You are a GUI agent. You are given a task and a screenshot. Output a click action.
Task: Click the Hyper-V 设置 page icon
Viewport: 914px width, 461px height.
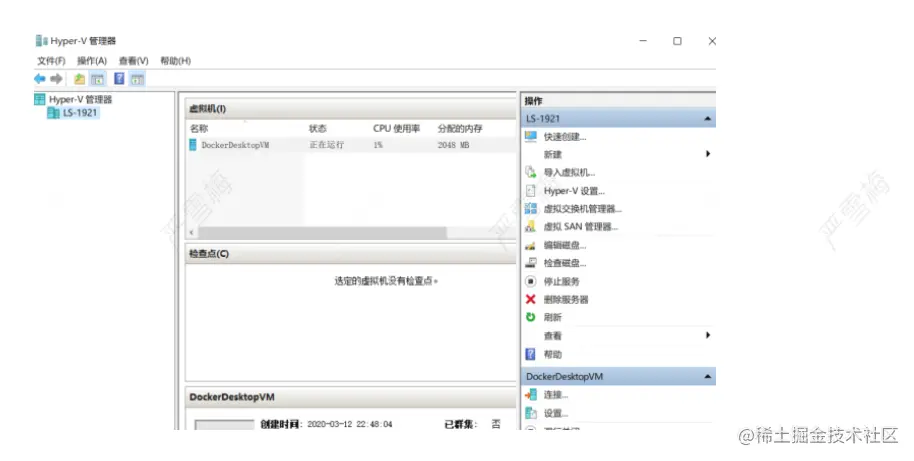coord(530,191)
